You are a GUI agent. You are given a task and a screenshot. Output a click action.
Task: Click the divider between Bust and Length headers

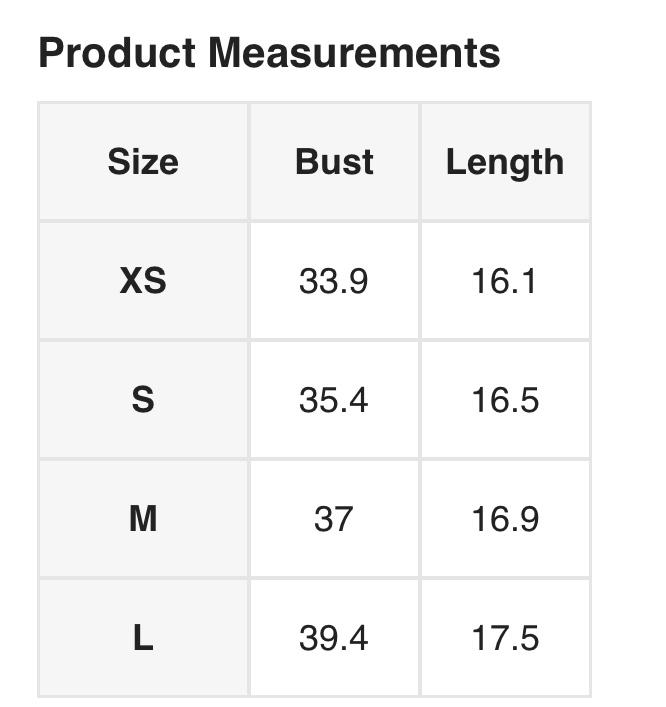click(x=420, y=162)
